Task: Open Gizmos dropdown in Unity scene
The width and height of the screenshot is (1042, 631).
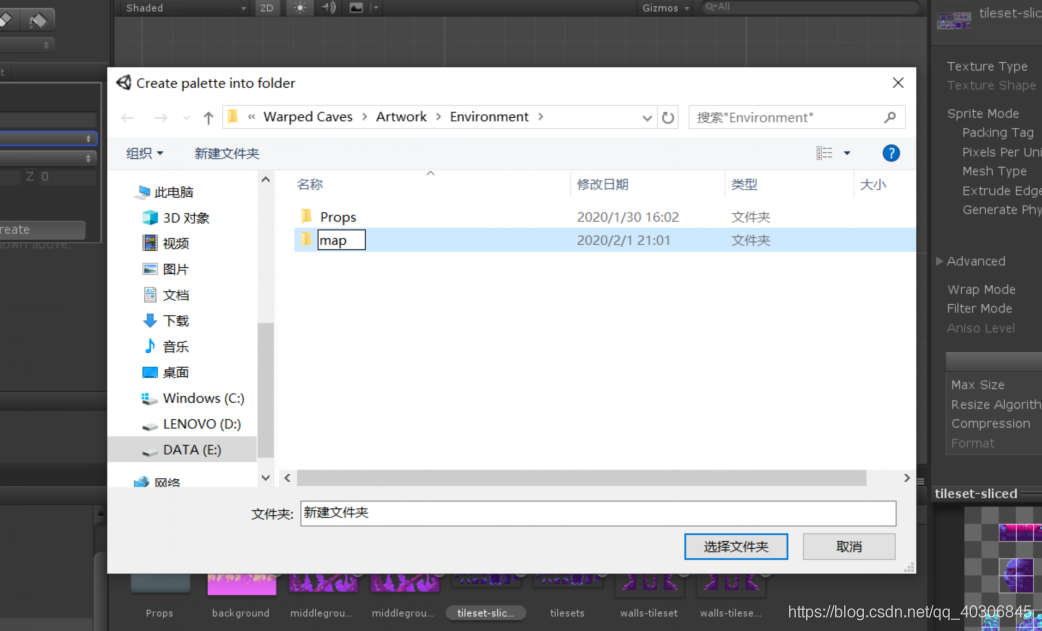Action: 665,8
